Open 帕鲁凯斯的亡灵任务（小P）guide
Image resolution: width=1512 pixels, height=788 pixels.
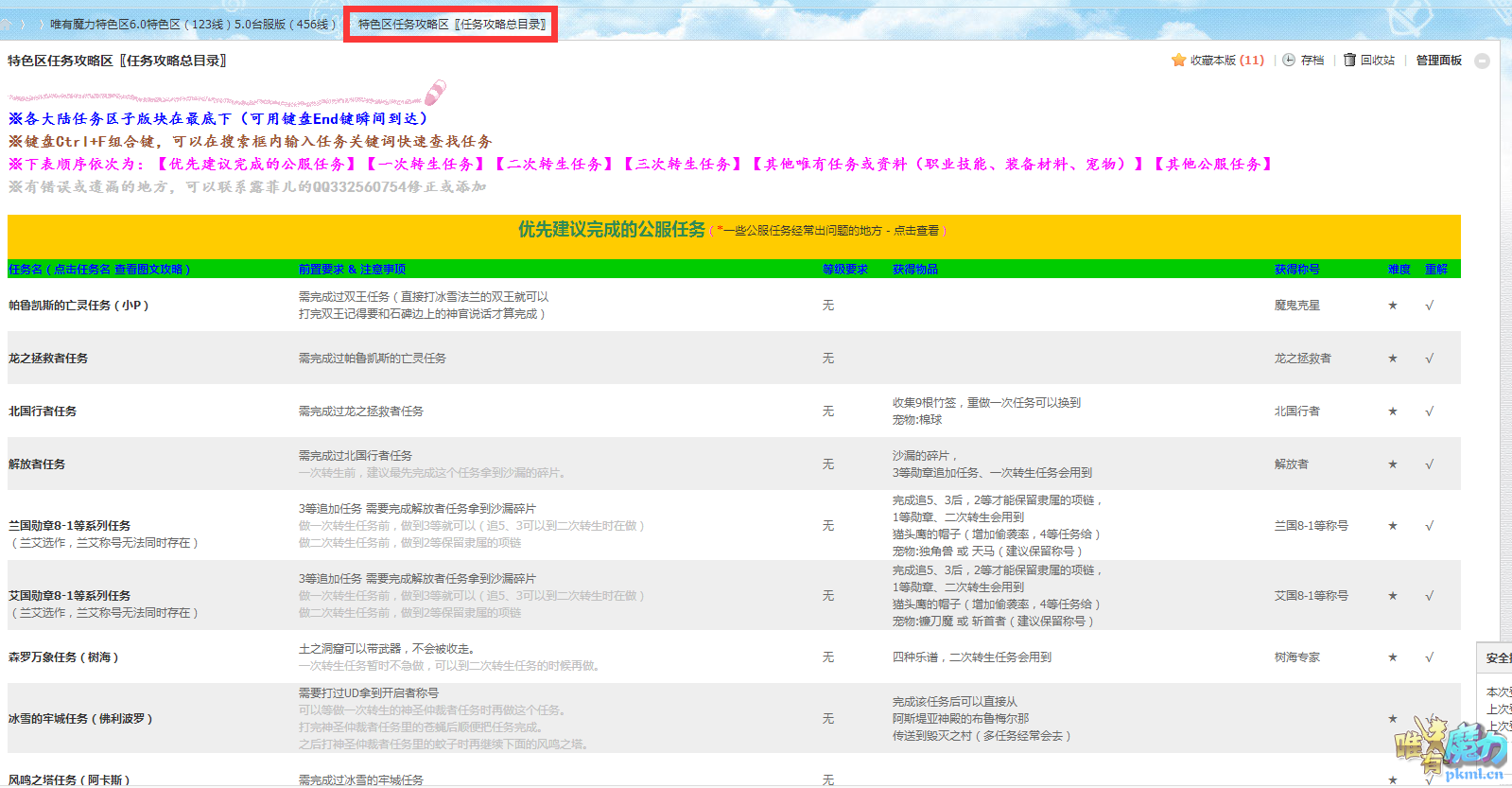pos(78,306)
